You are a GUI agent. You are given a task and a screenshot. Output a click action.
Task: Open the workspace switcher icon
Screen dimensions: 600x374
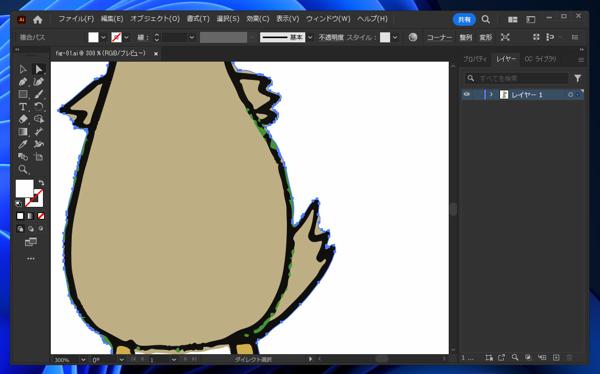point(530,20)
